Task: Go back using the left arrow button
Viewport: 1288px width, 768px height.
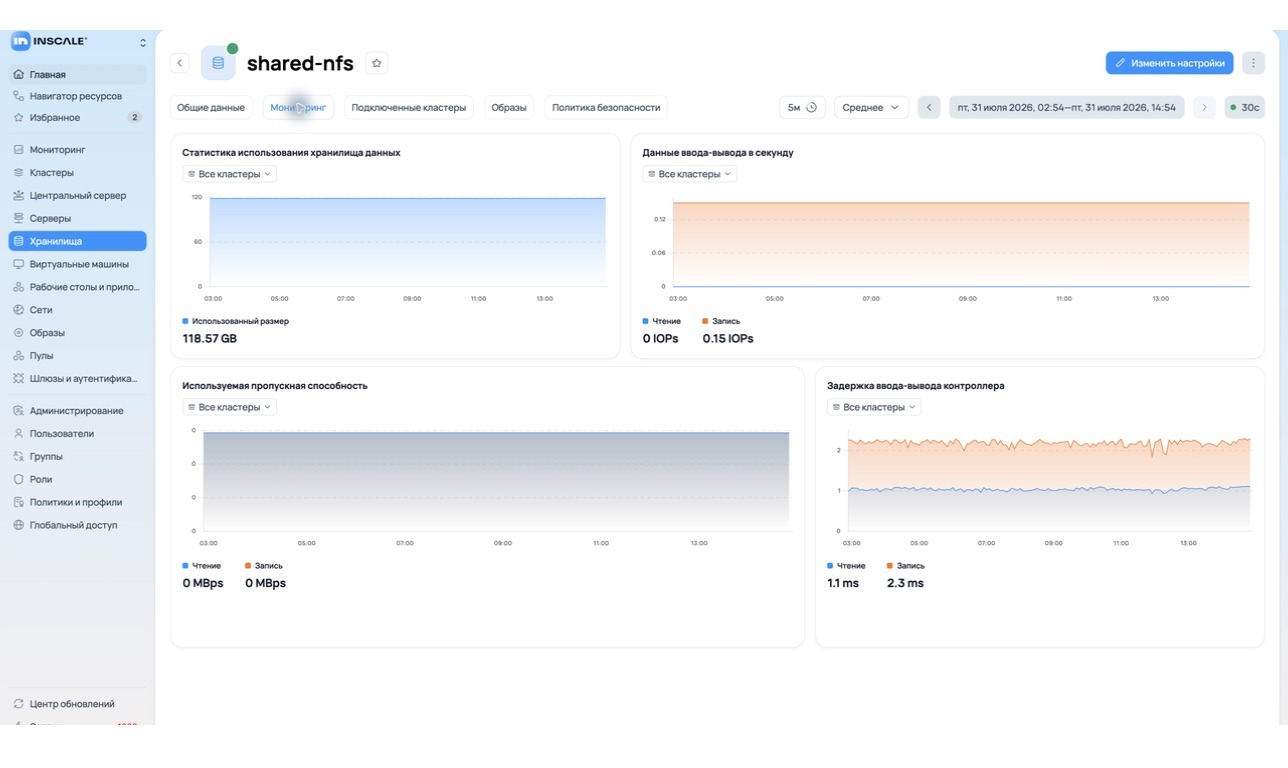Action: point(180,63)
